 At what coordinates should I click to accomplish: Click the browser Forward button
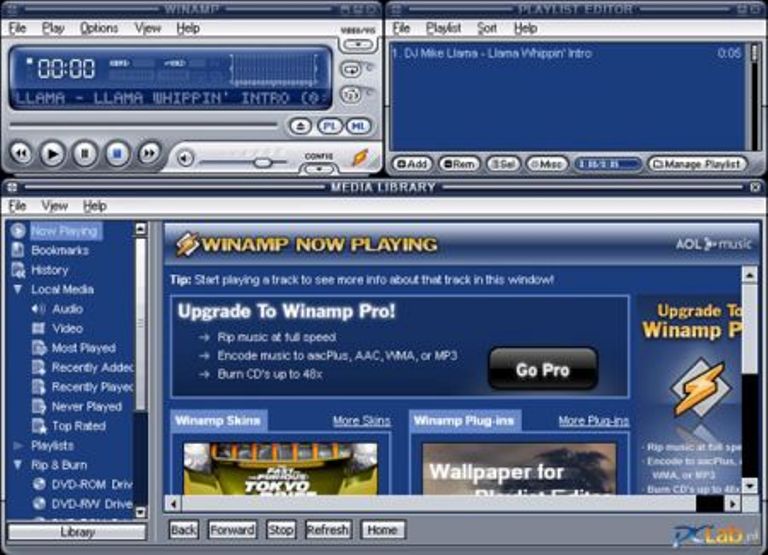232,530
